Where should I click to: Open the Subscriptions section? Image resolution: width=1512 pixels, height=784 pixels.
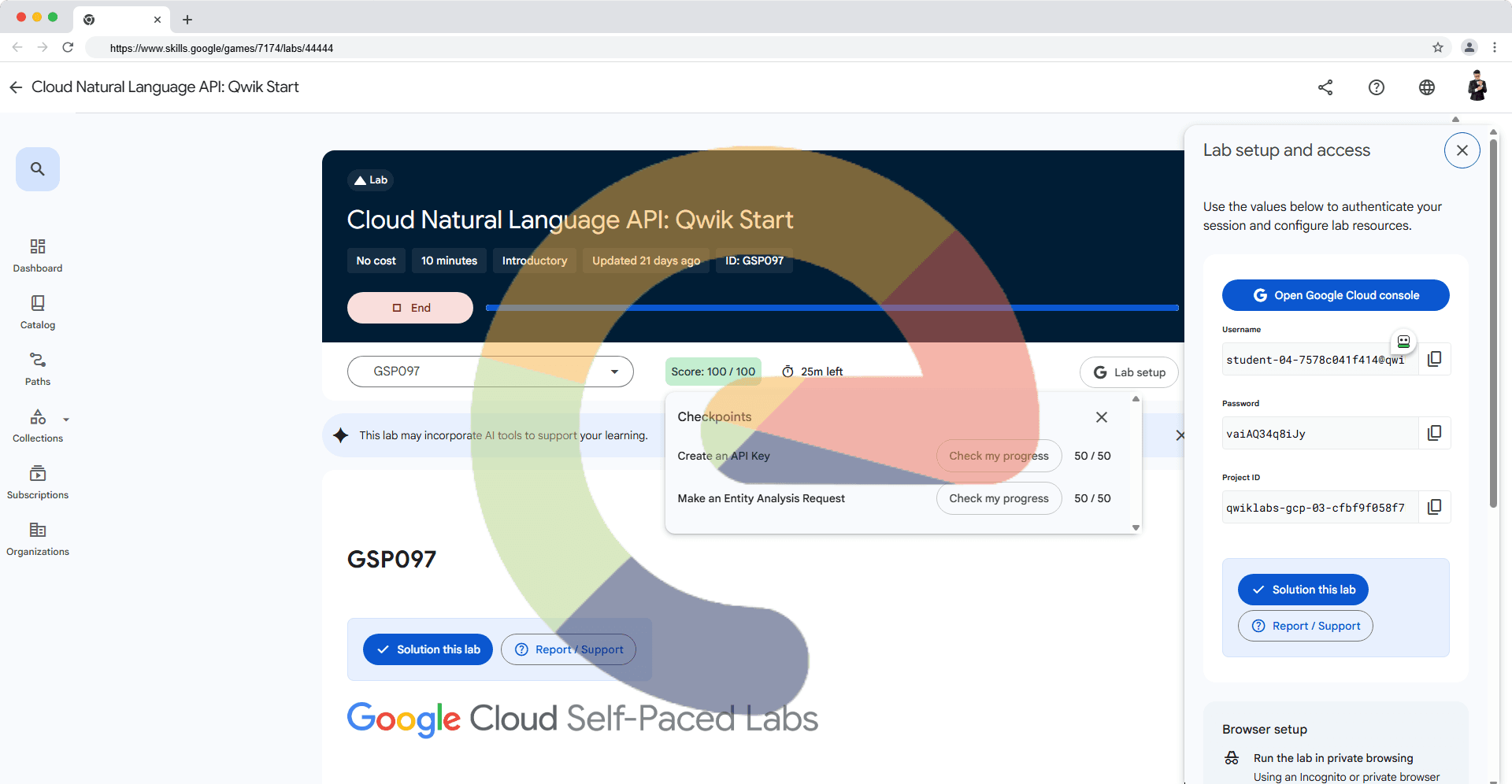coord(38,483)
